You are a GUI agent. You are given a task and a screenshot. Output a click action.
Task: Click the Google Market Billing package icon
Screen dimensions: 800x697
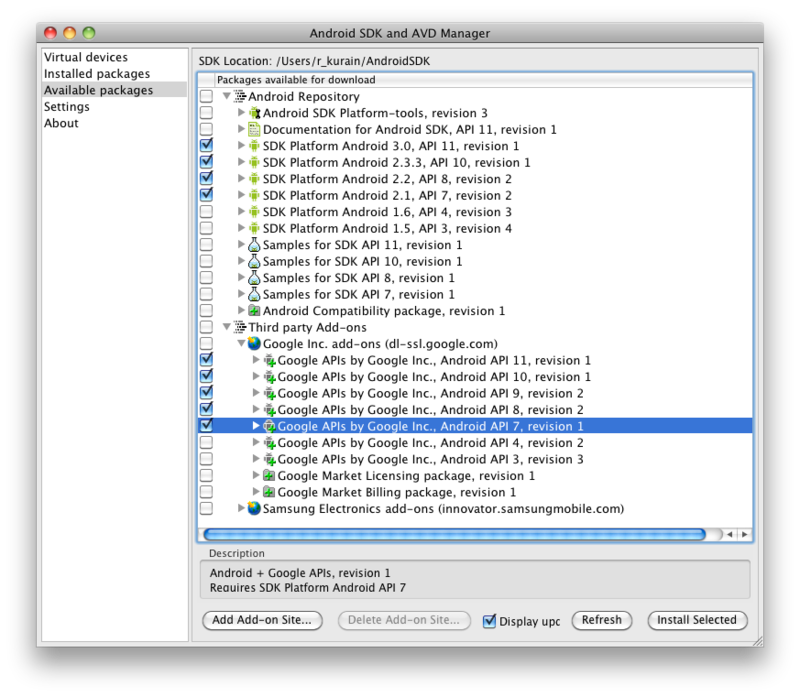pos(269,492)
